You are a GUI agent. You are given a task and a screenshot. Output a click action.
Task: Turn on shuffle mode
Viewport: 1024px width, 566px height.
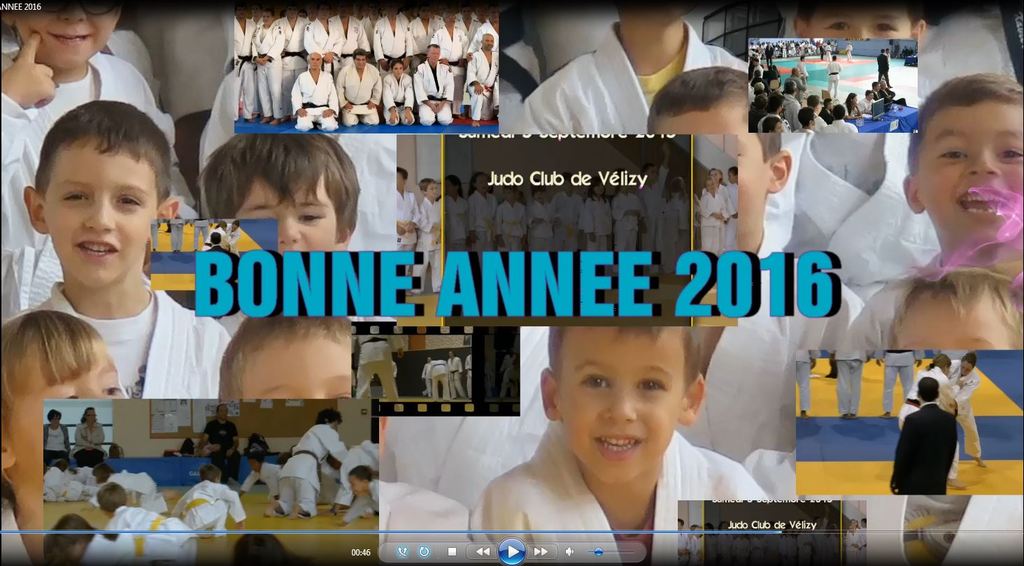[x=402, y=551]
